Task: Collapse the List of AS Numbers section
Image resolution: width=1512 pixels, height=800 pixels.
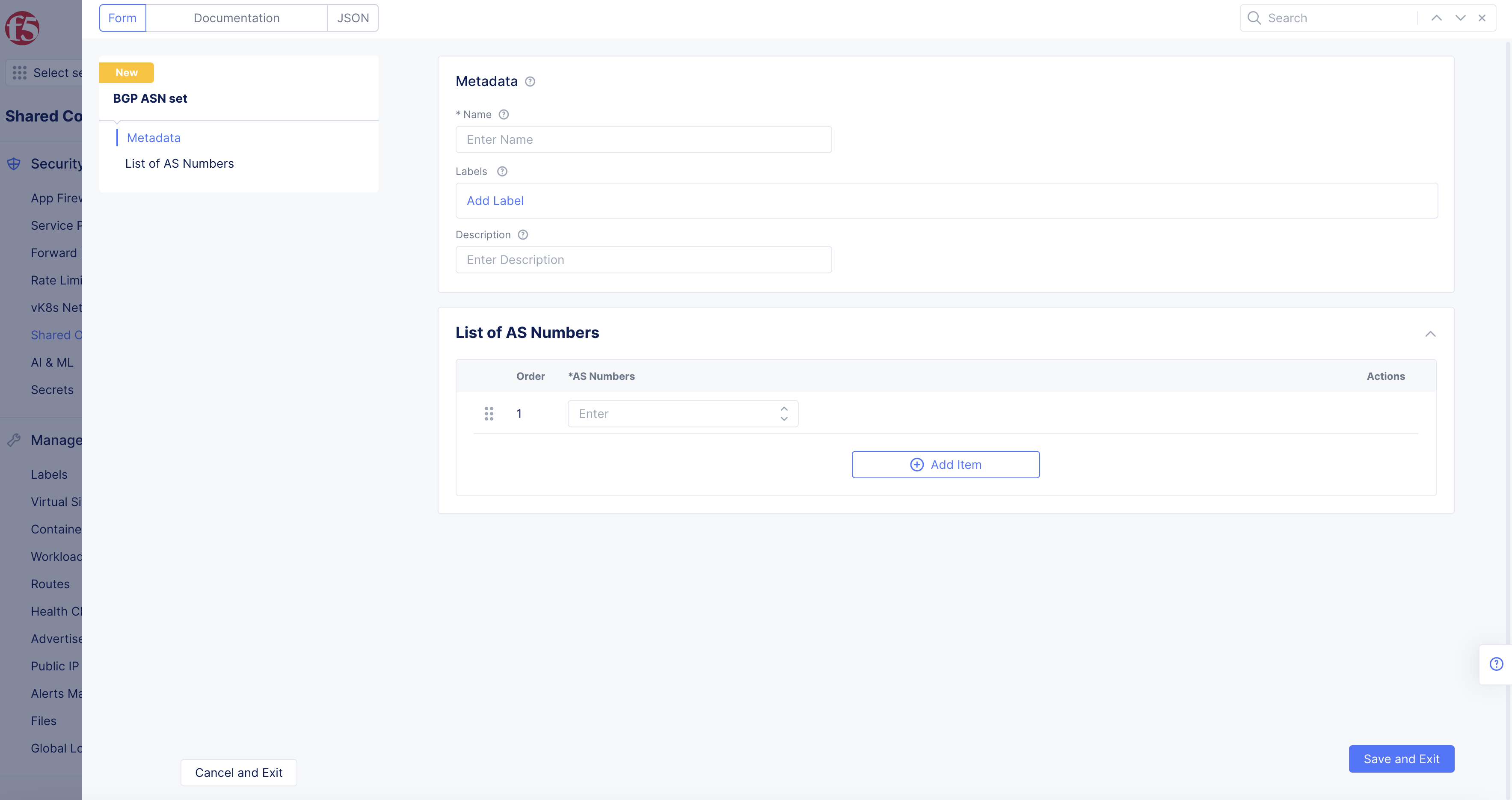Action: 1430,334
